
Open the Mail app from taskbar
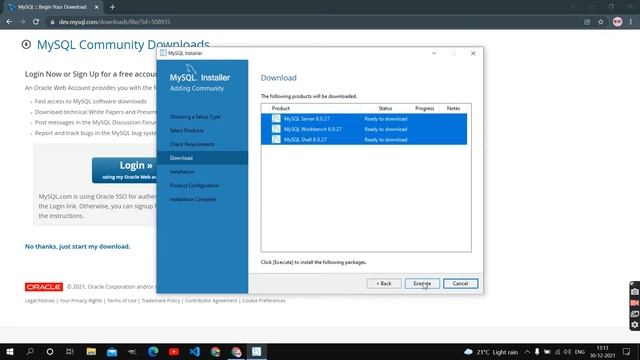point(112,351)
